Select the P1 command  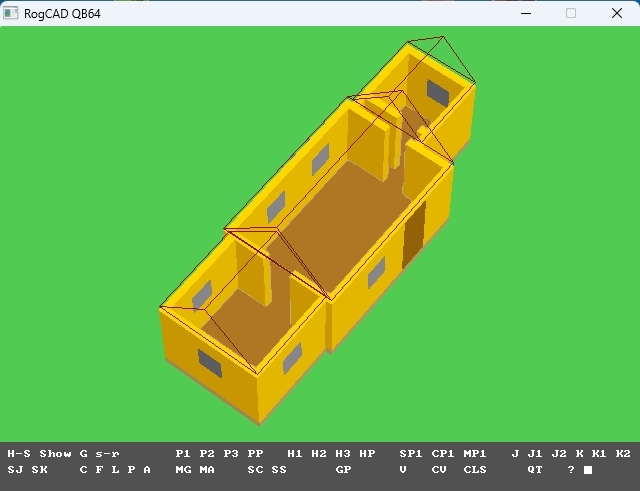pos(183,454)
